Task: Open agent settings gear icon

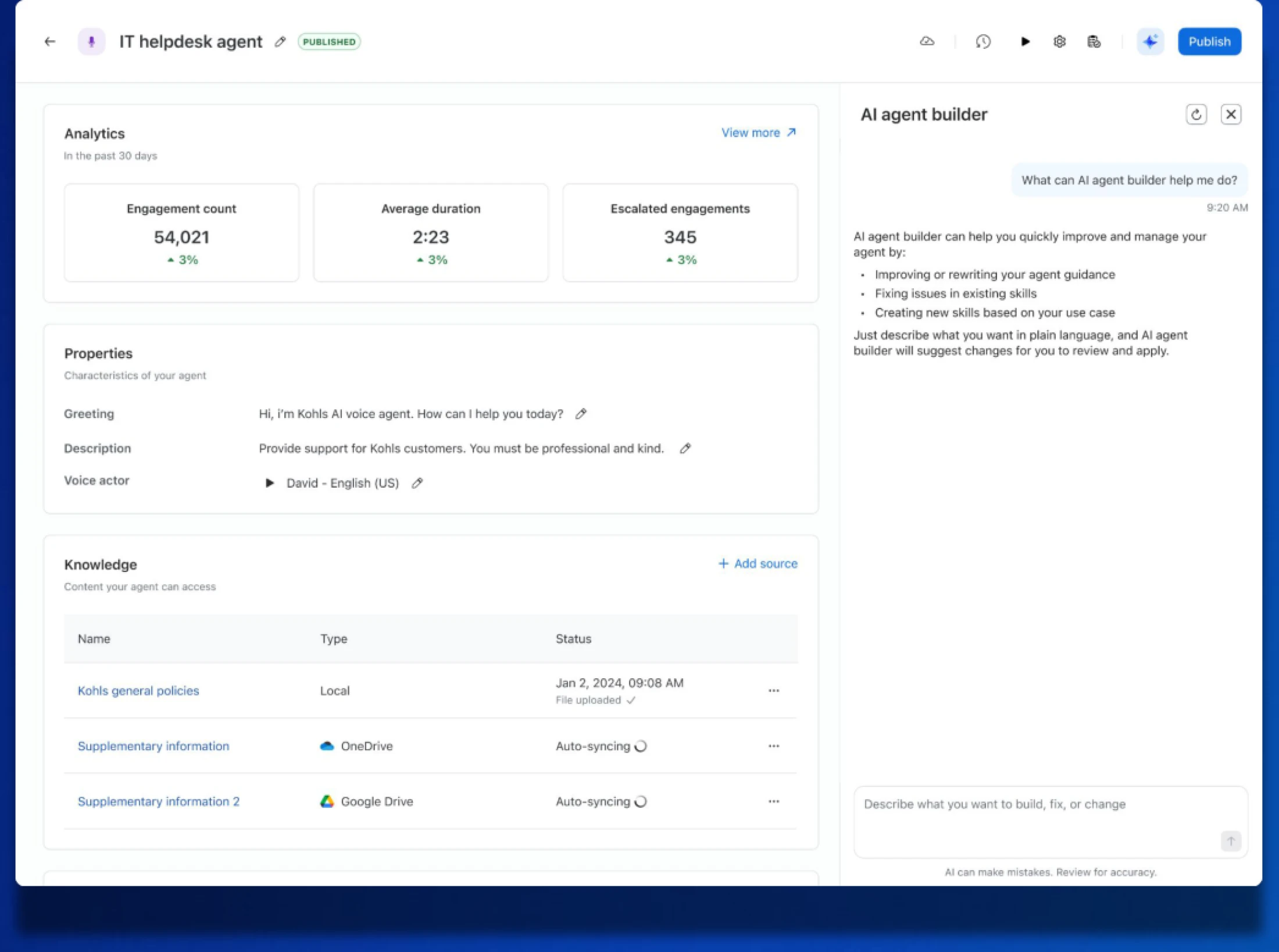Action: (1059, 42)
